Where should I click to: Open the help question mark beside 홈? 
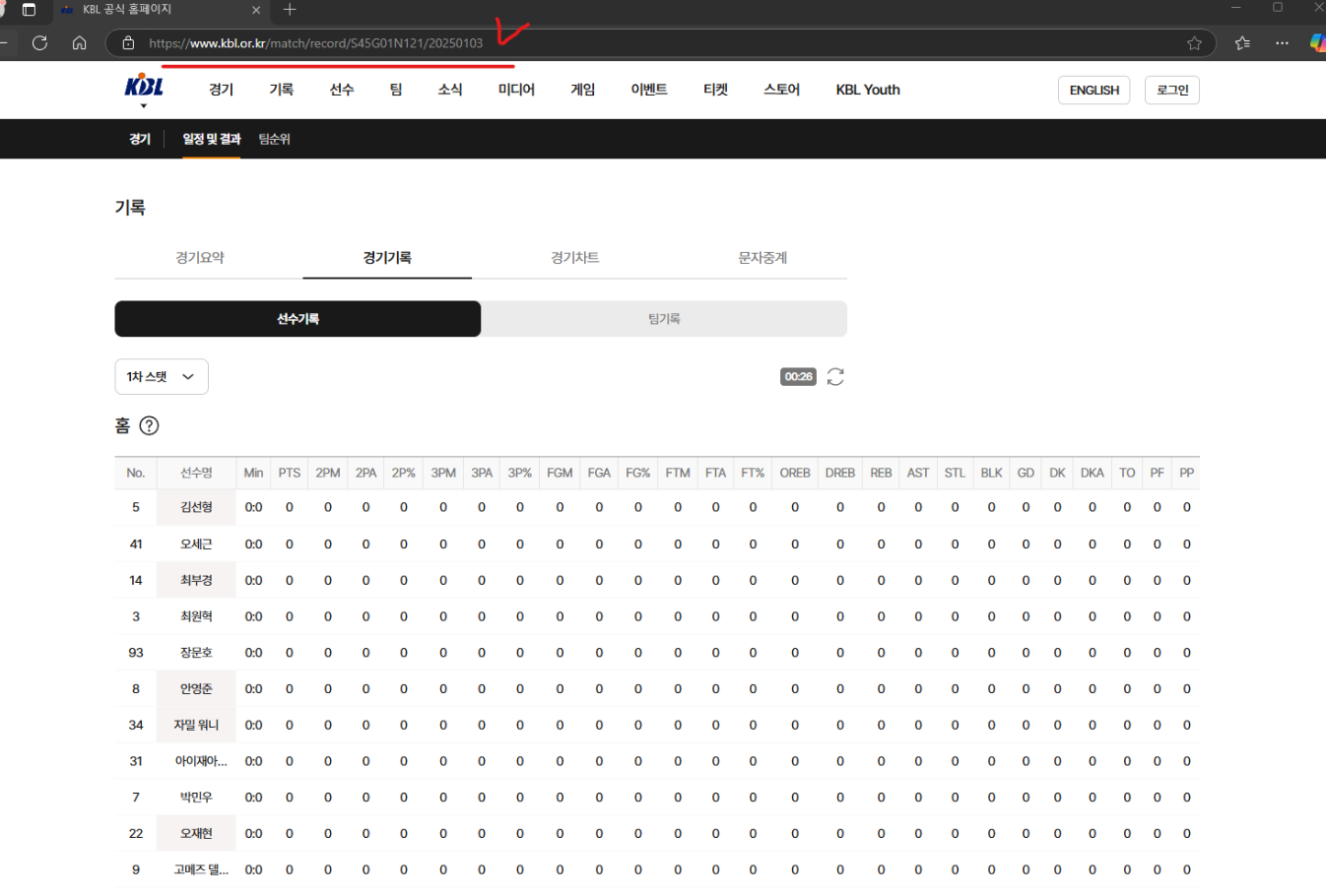(x=149, y=425)
